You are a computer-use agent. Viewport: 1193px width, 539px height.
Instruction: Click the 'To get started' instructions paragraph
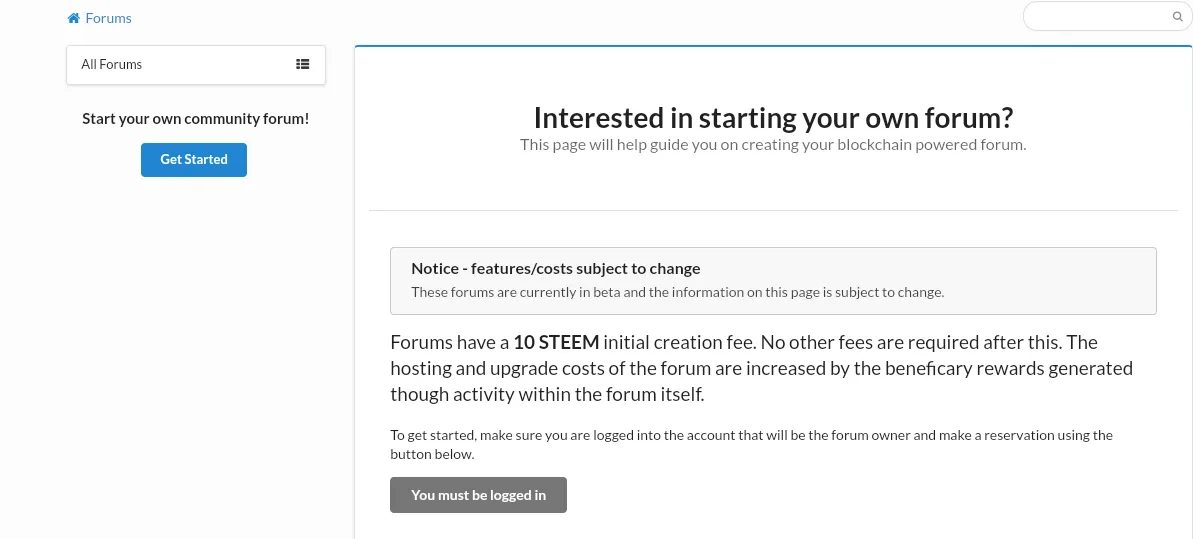pyautogui.click(x=752, y=445)
